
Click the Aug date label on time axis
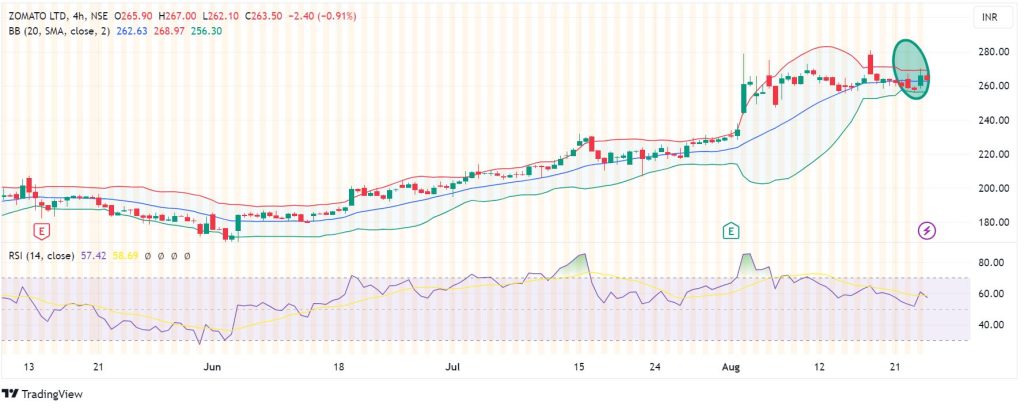tap(731, 367)
